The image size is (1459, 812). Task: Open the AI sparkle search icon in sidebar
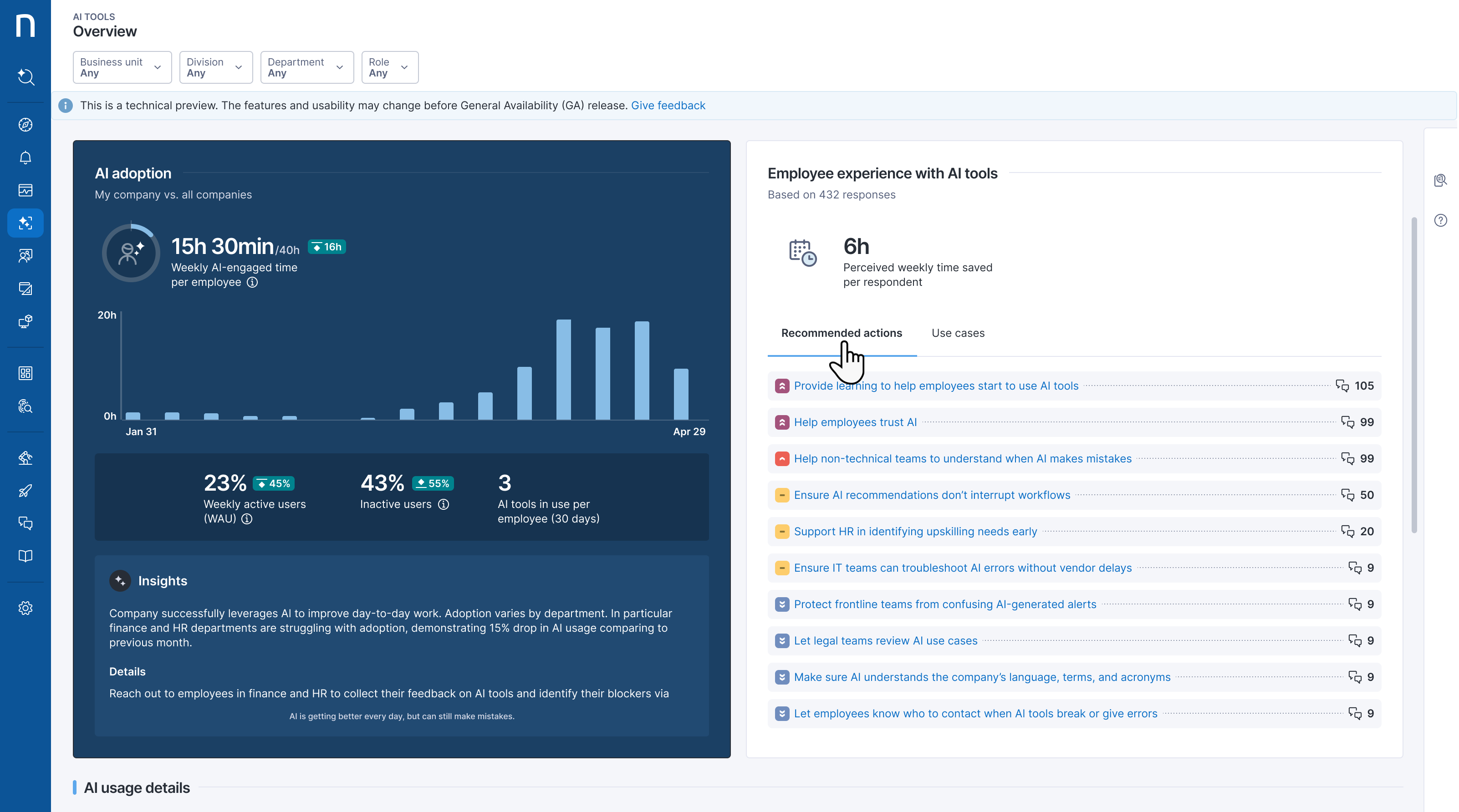26,76
